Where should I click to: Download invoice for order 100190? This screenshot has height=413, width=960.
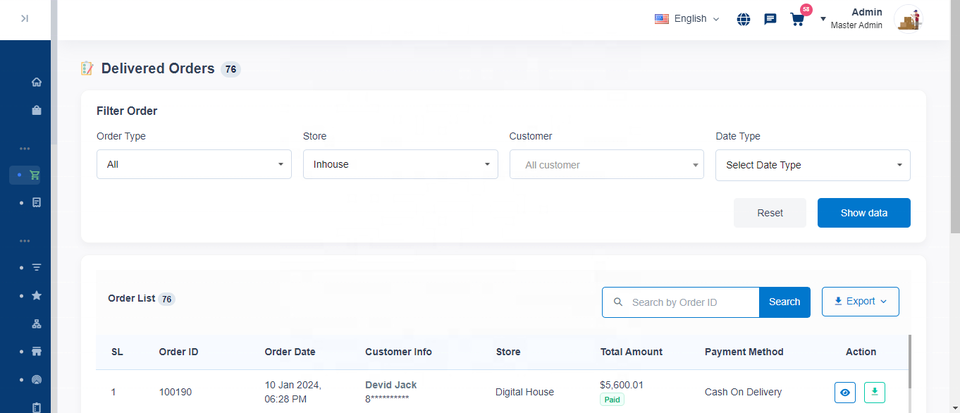click(875, 393)
